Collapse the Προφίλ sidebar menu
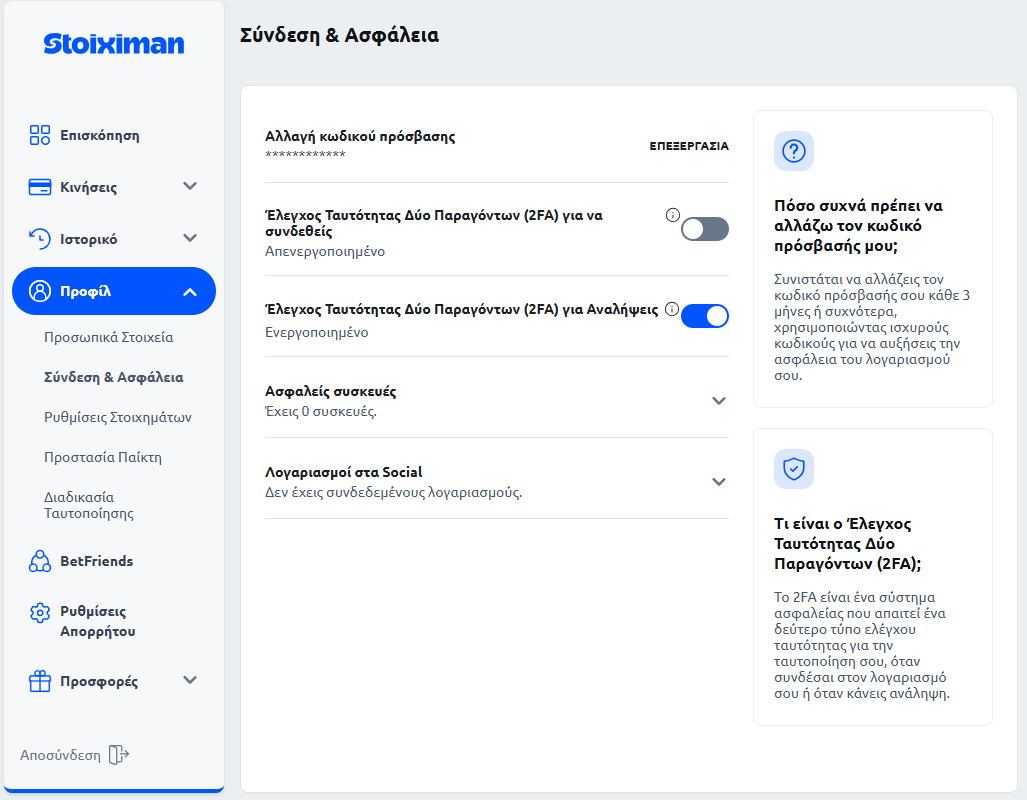Screen dimensions: 1027x800 click(x=190, y=292)
